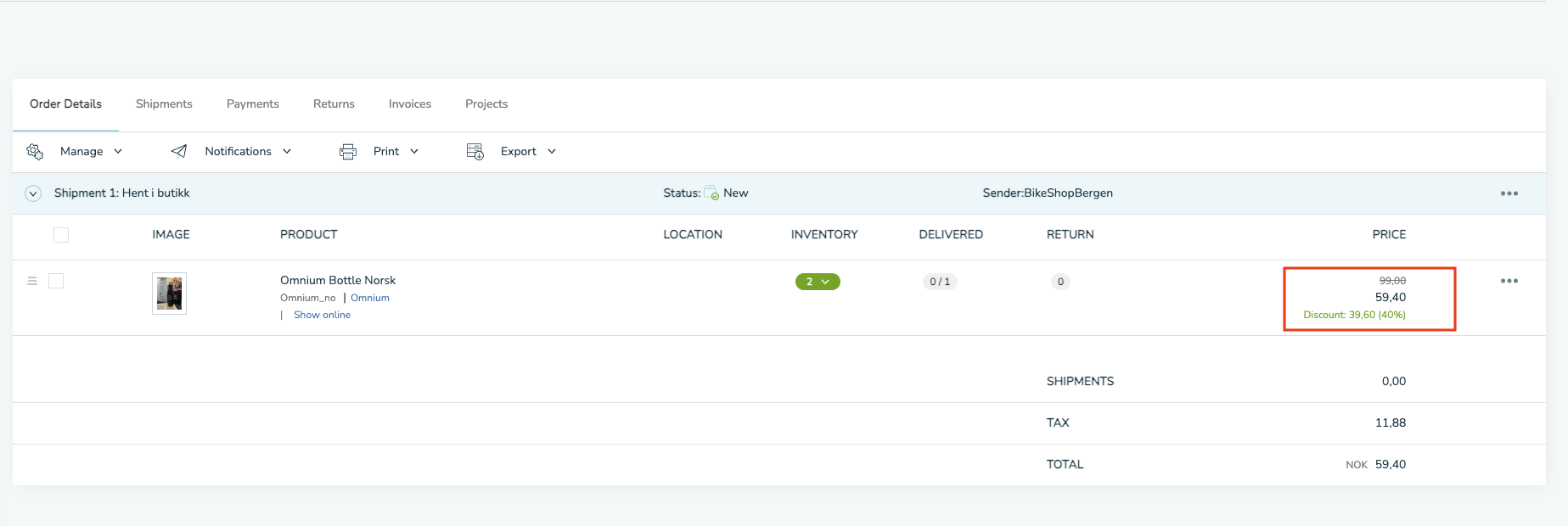Click the Manage gear icon
The height and width of the screenshot is (526, 1568).
click(35, 151)
